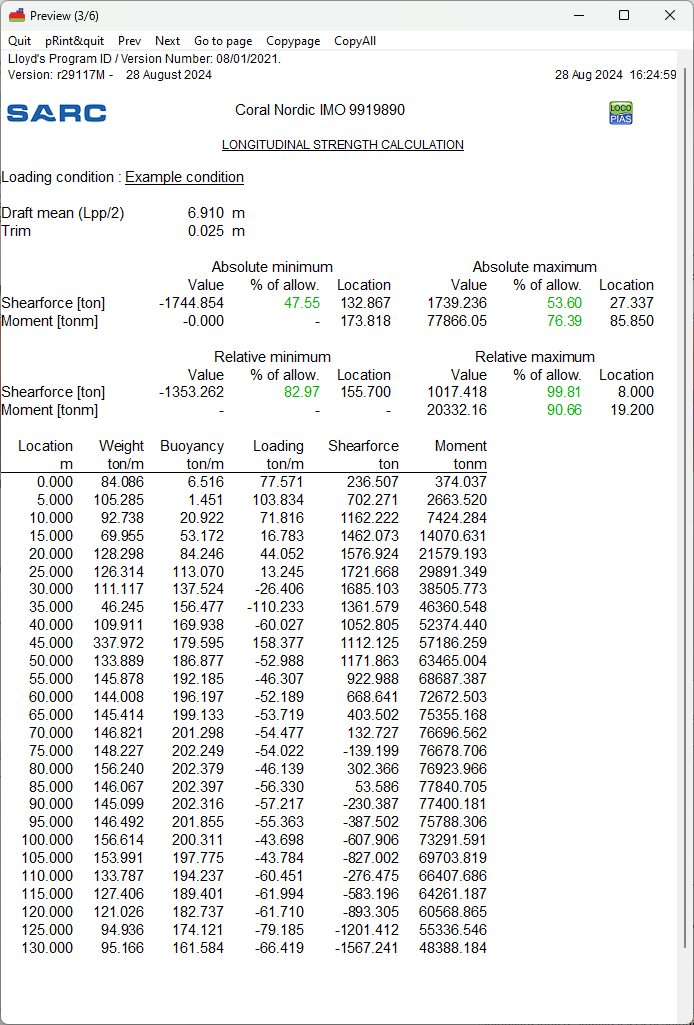The width and height of the screenshot is (694, 1025).
Task: Click the shearforce value -1567.241
Action: (x=366, y=948)
